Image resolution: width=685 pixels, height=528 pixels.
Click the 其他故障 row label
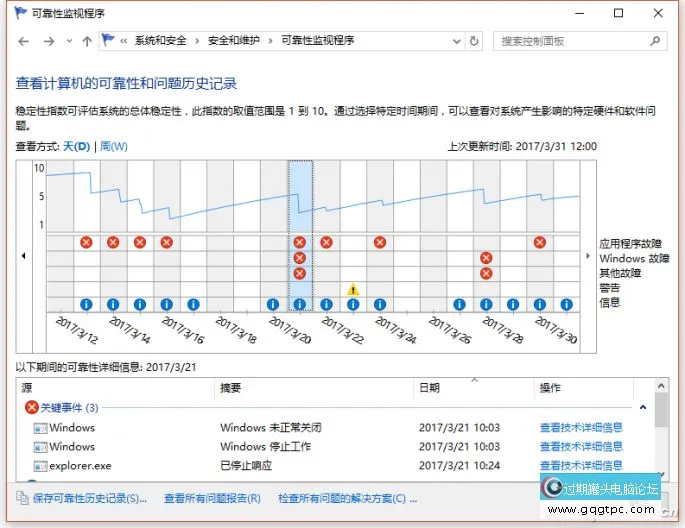pyautogui.click(x=620, y=273)
